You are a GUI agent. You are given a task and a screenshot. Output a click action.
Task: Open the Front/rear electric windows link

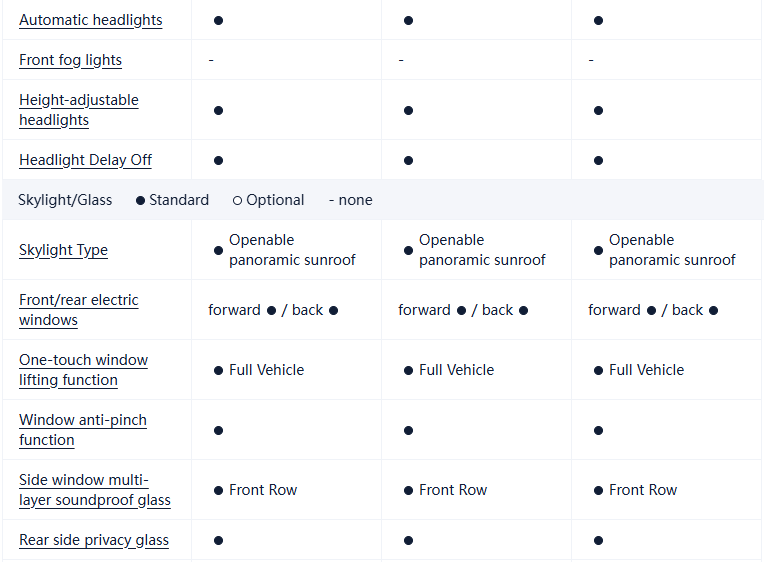78,310
